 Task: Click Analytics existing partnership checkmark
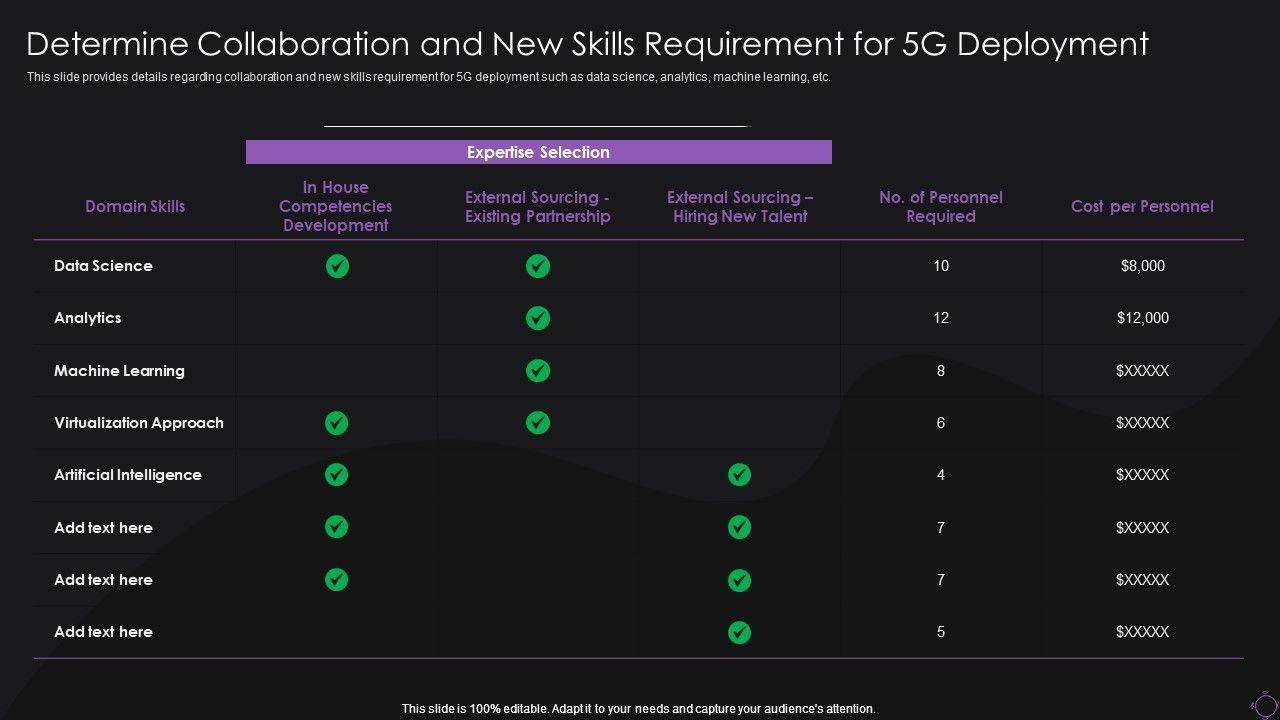[x=538, y=318]
